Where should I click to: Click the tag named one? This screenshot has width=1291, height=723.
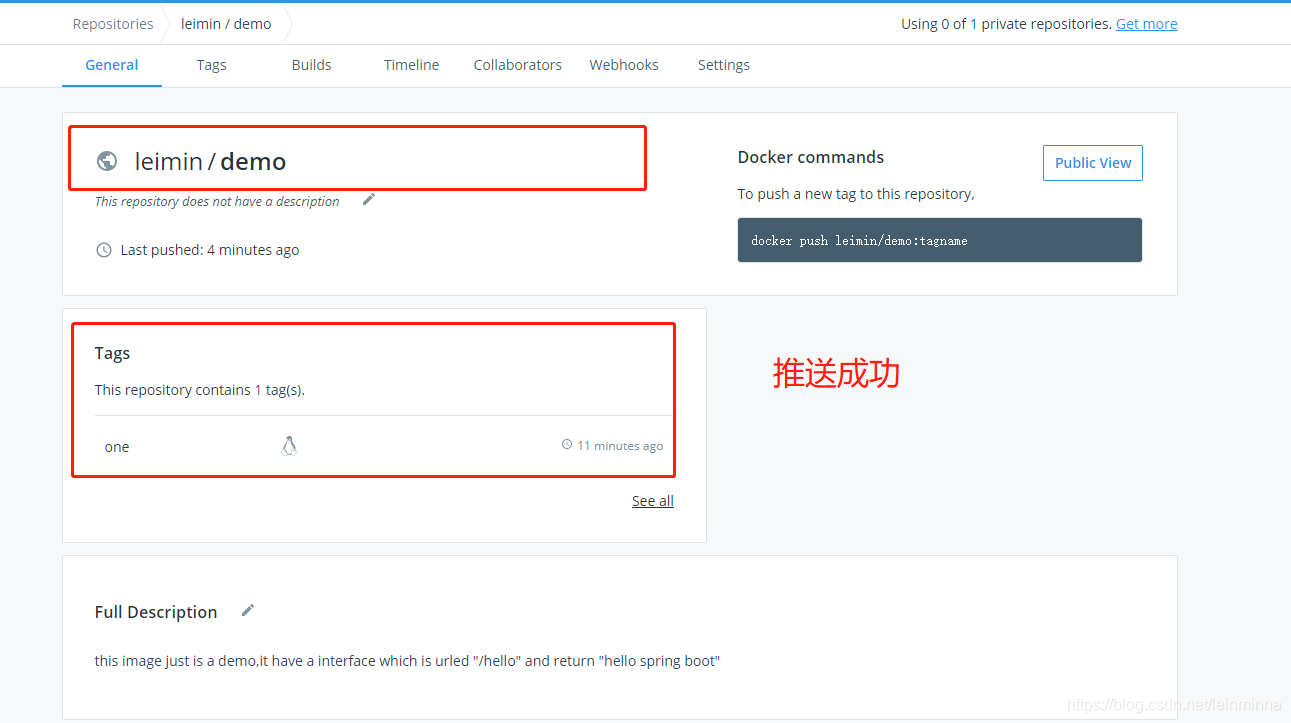click(x=117, y=447)
